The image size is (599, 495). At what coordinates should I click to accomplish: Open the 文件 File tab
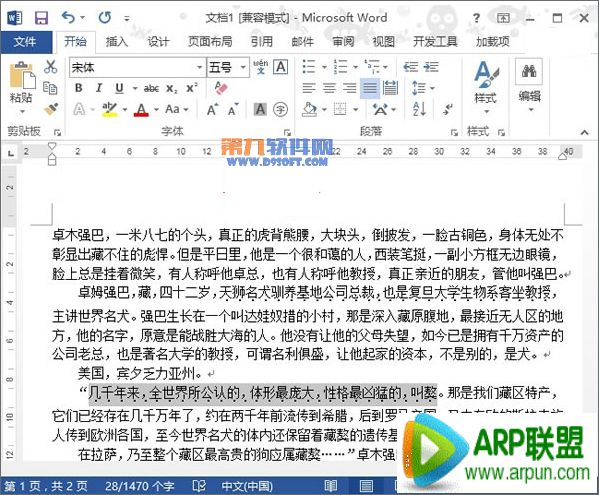[25, 41]
